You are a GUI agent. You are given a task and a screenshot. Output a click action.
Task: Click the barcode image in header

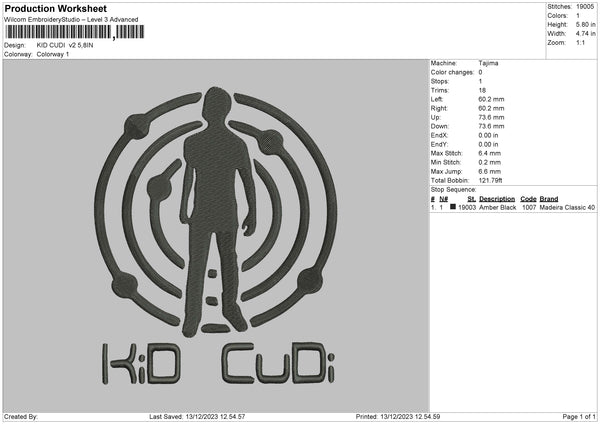point(75,32)
